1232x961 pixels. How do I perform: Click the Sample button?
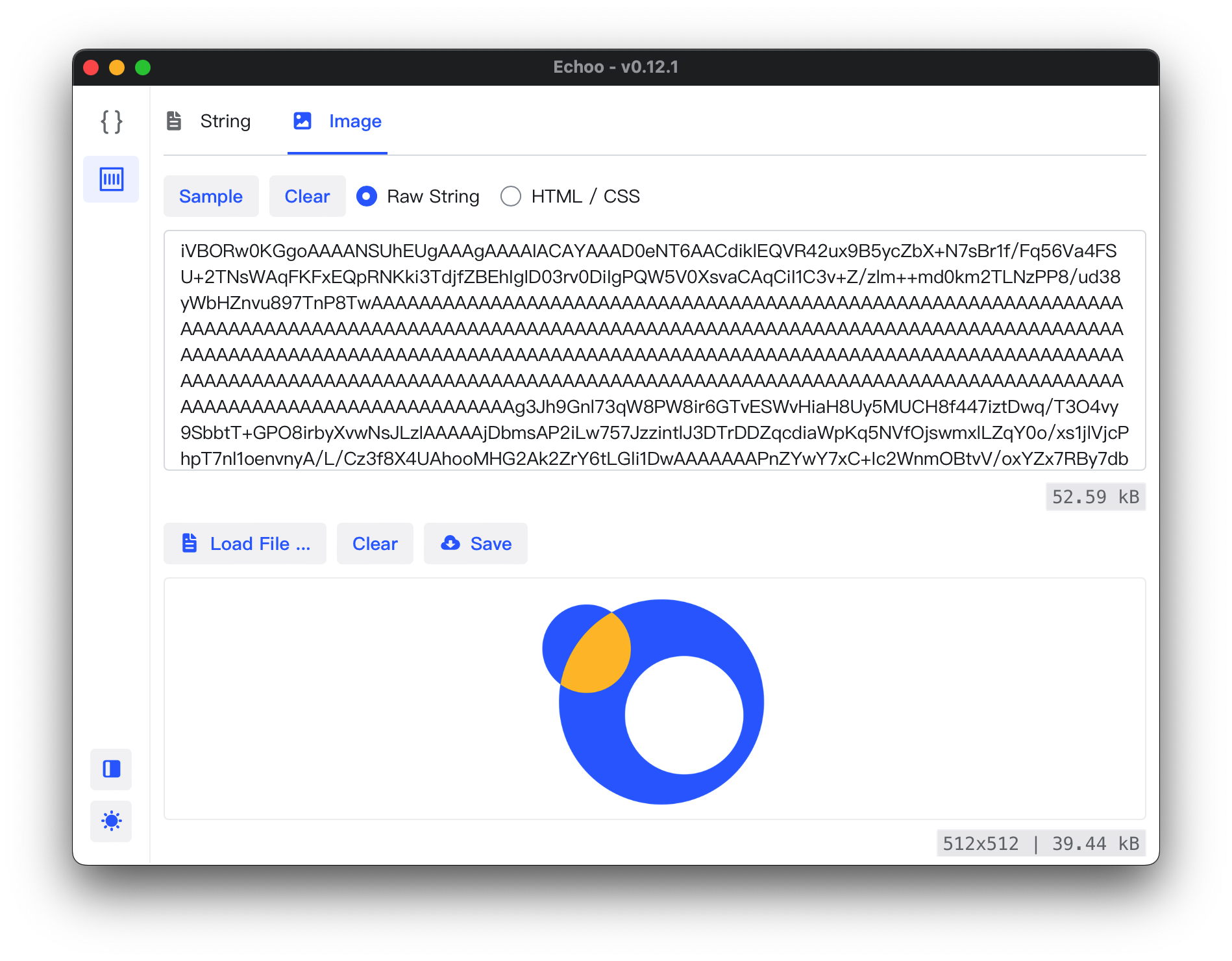211,196
